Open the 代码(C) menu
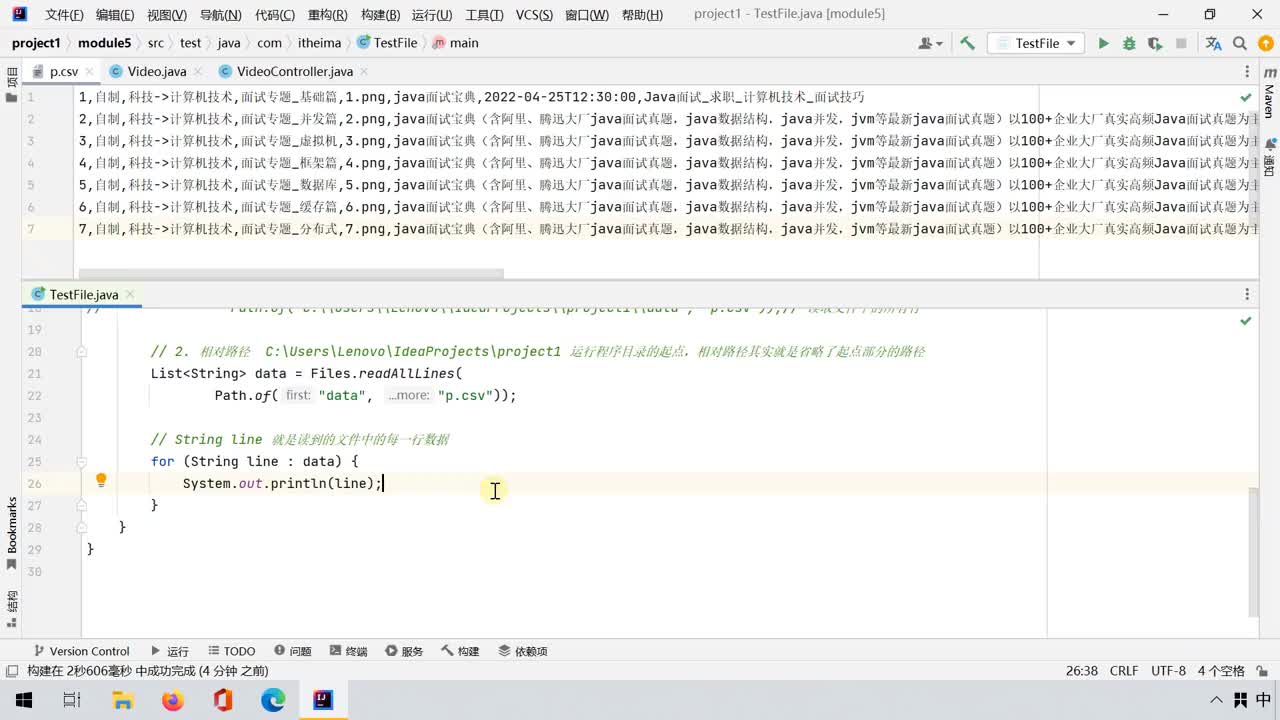 [274, 15]
